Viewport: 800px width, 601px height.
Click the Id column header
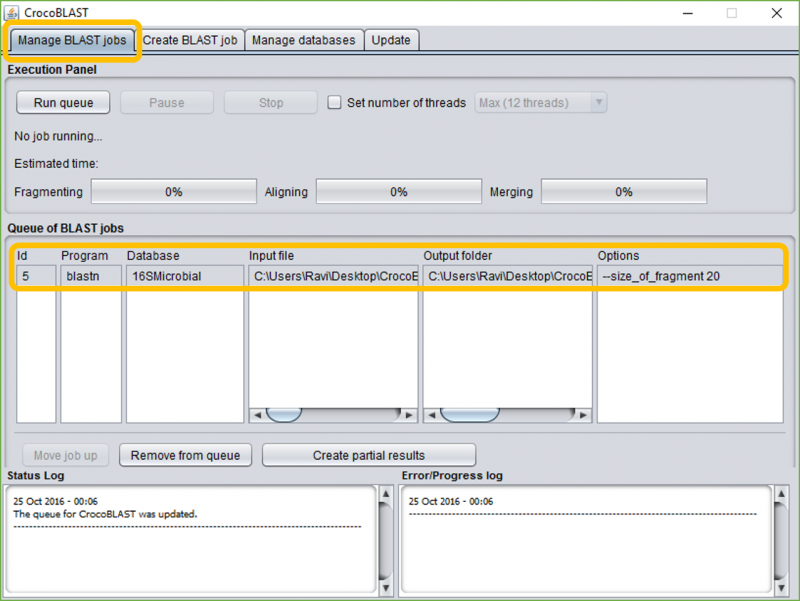[22, 256]
